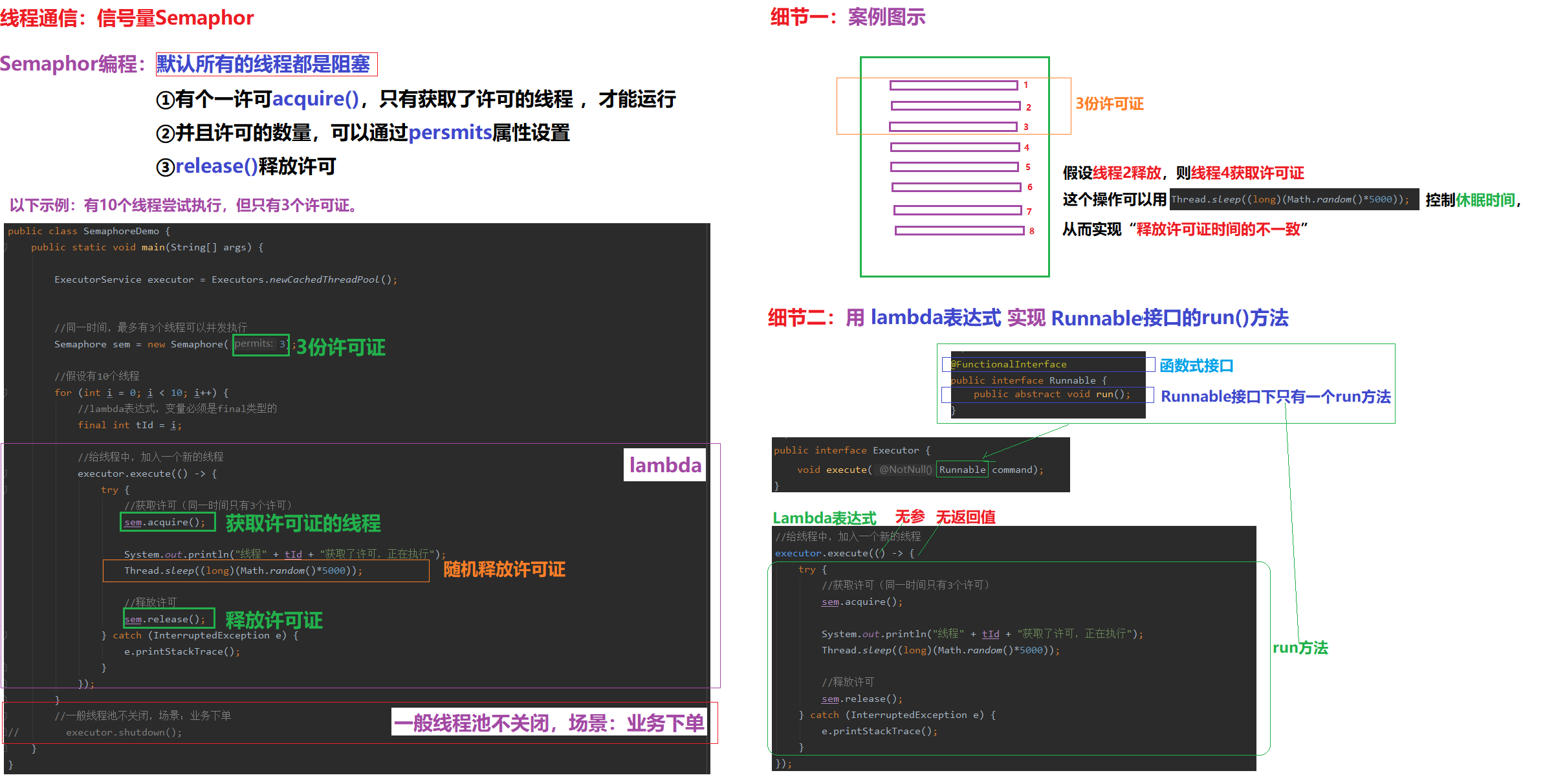Image resolution: width=1545 pixels, height=784 pixels.
Task: Collapse the for loop fold marker
Action: 5,393
